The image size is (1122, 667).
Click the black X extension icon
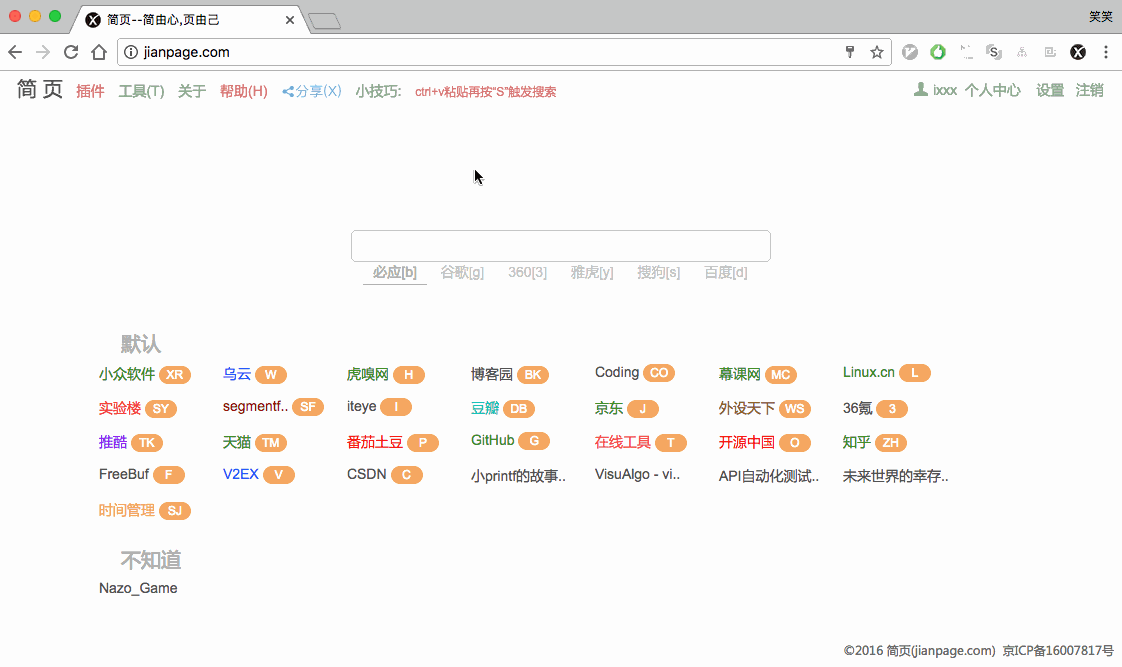click(1078, 52)
